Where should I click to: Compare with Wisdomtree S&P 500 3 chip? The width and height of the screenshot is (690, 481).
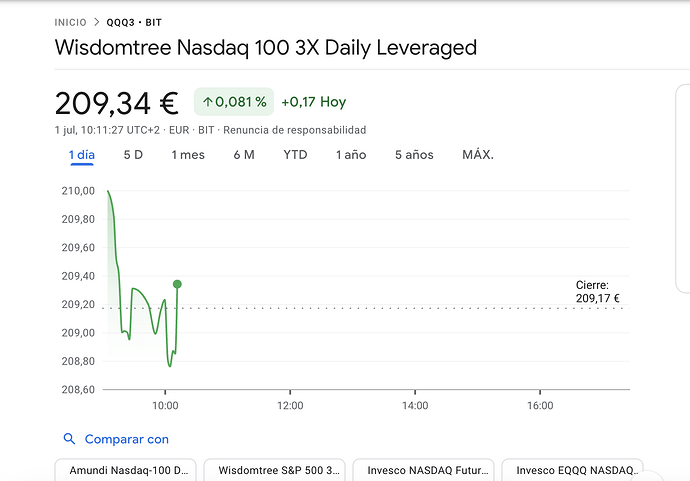pos(275,470)
